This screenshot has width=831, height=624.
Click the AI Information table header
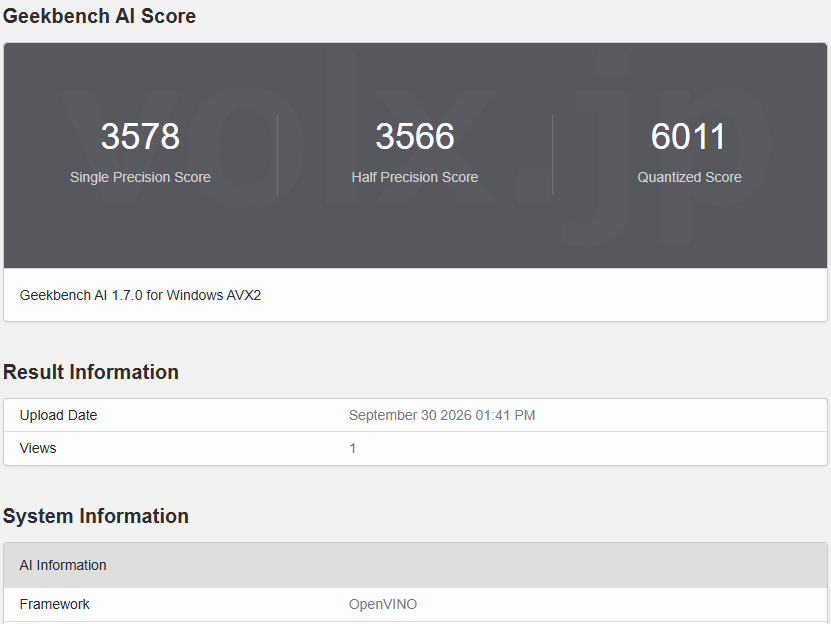point(416,565)
